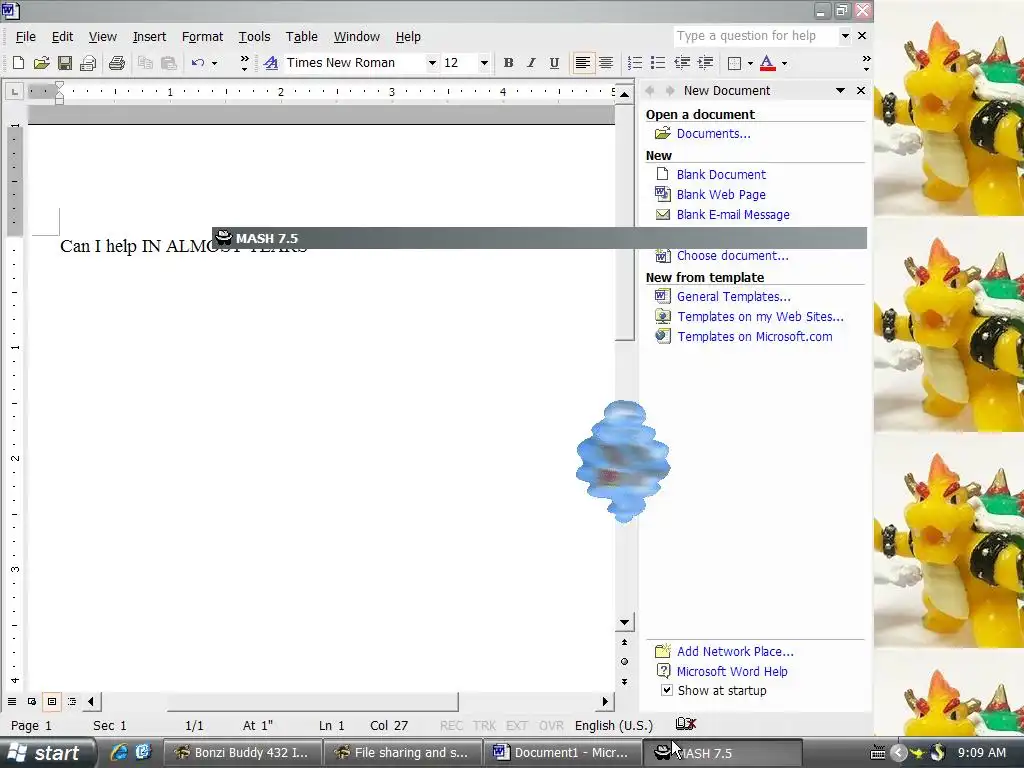The width and height of the screenshot is (1024, 768).
Task: Toggle bold formatting
Action: 508,63
